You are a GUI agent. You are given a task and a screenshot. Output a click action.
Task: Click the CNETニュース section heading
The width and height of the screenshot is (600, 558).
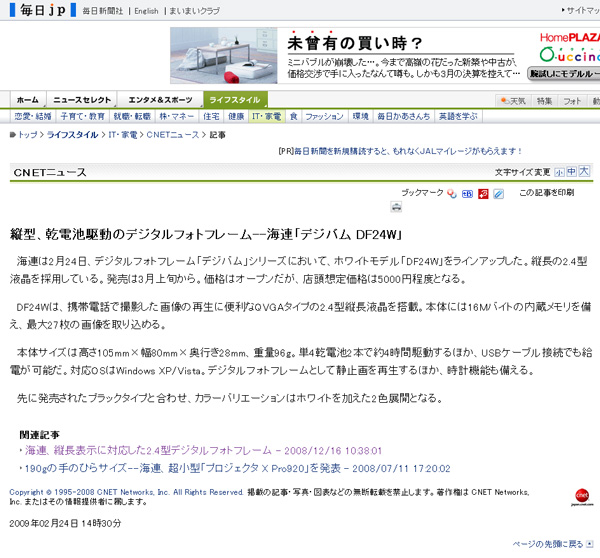coord(50,173)
